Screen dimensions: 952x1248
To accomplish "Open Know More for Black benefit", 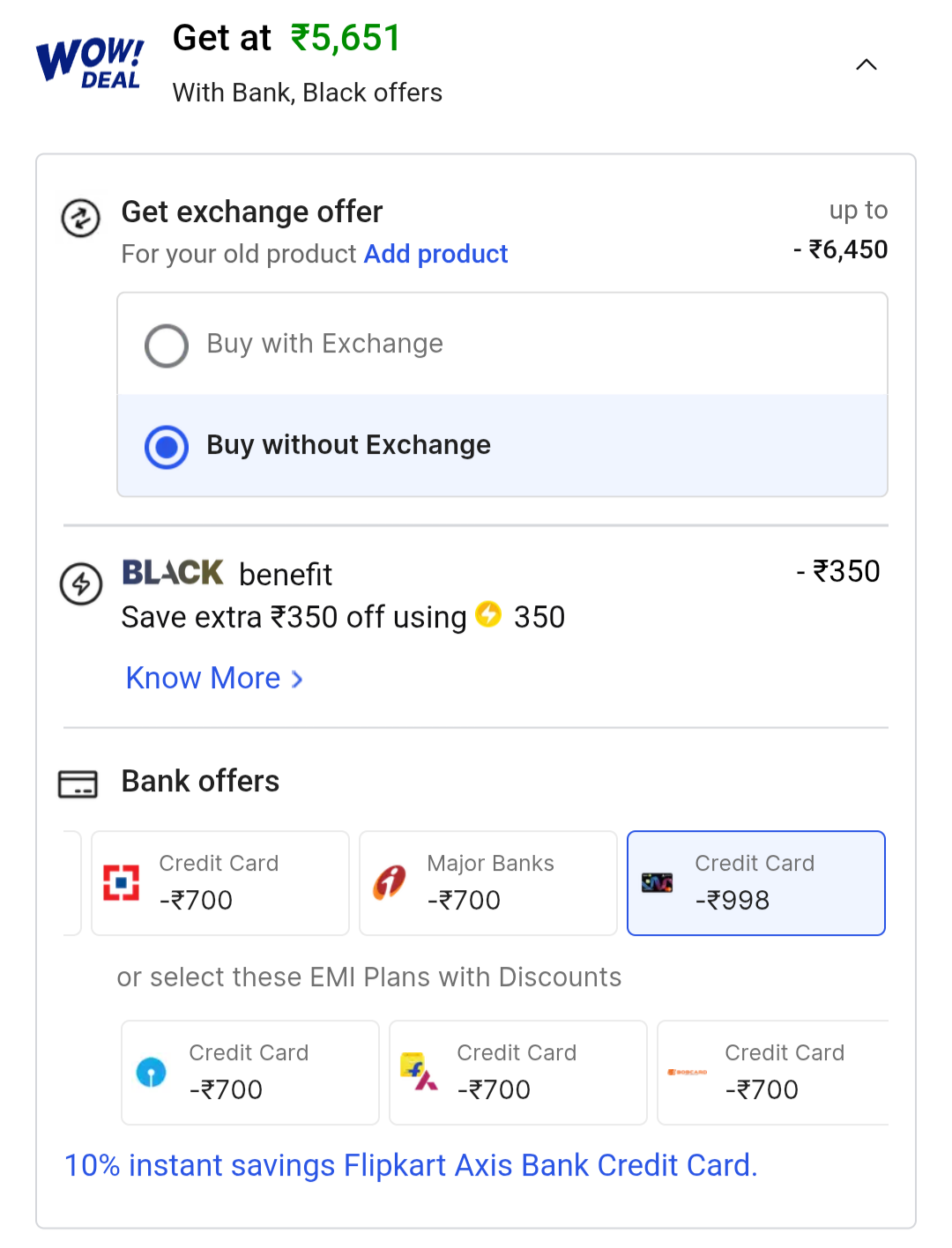I will pyautogui.click(x=214, y=678).
